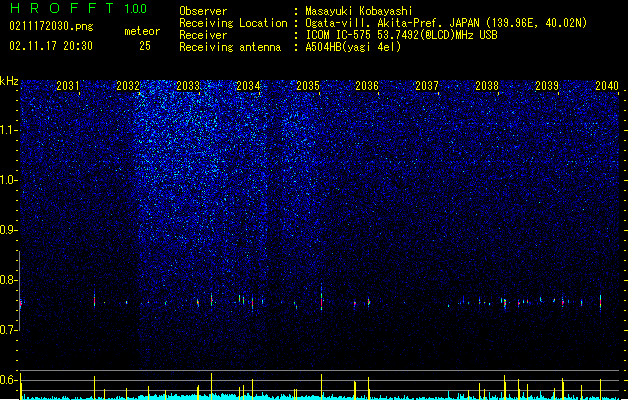The image size is (629, 400).
Task: Click the 2037 time axis marker
Action: [x=427, y=85]
